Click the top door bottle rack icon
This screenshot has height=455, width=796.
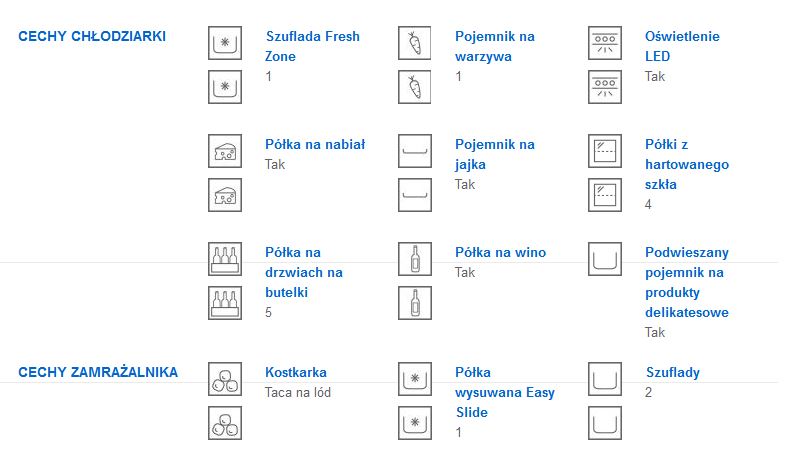pyautogui.click(x=225, y=259)
